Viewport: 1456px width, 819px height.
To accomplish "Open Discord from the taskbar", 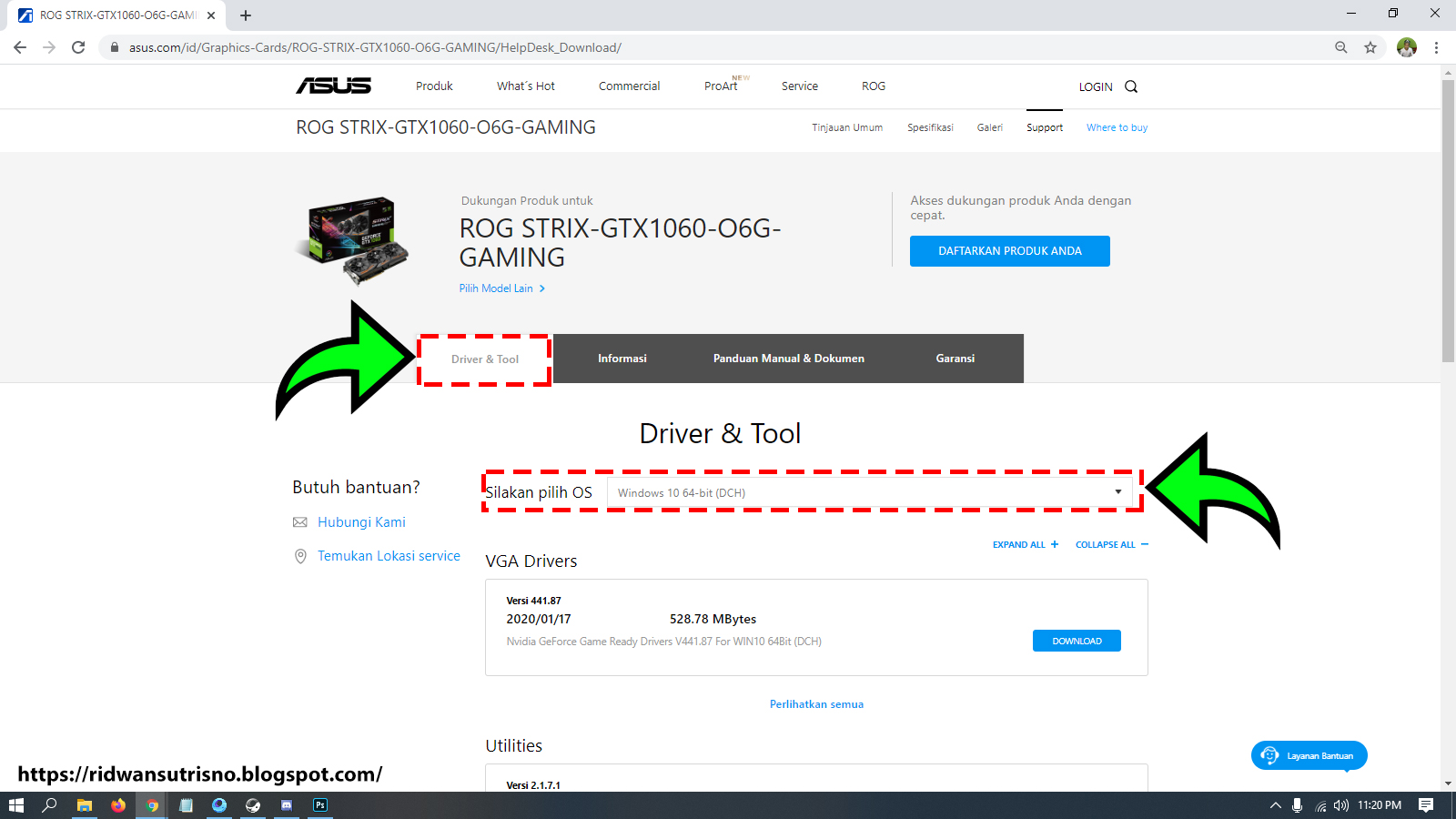I will tap(287, 805).
